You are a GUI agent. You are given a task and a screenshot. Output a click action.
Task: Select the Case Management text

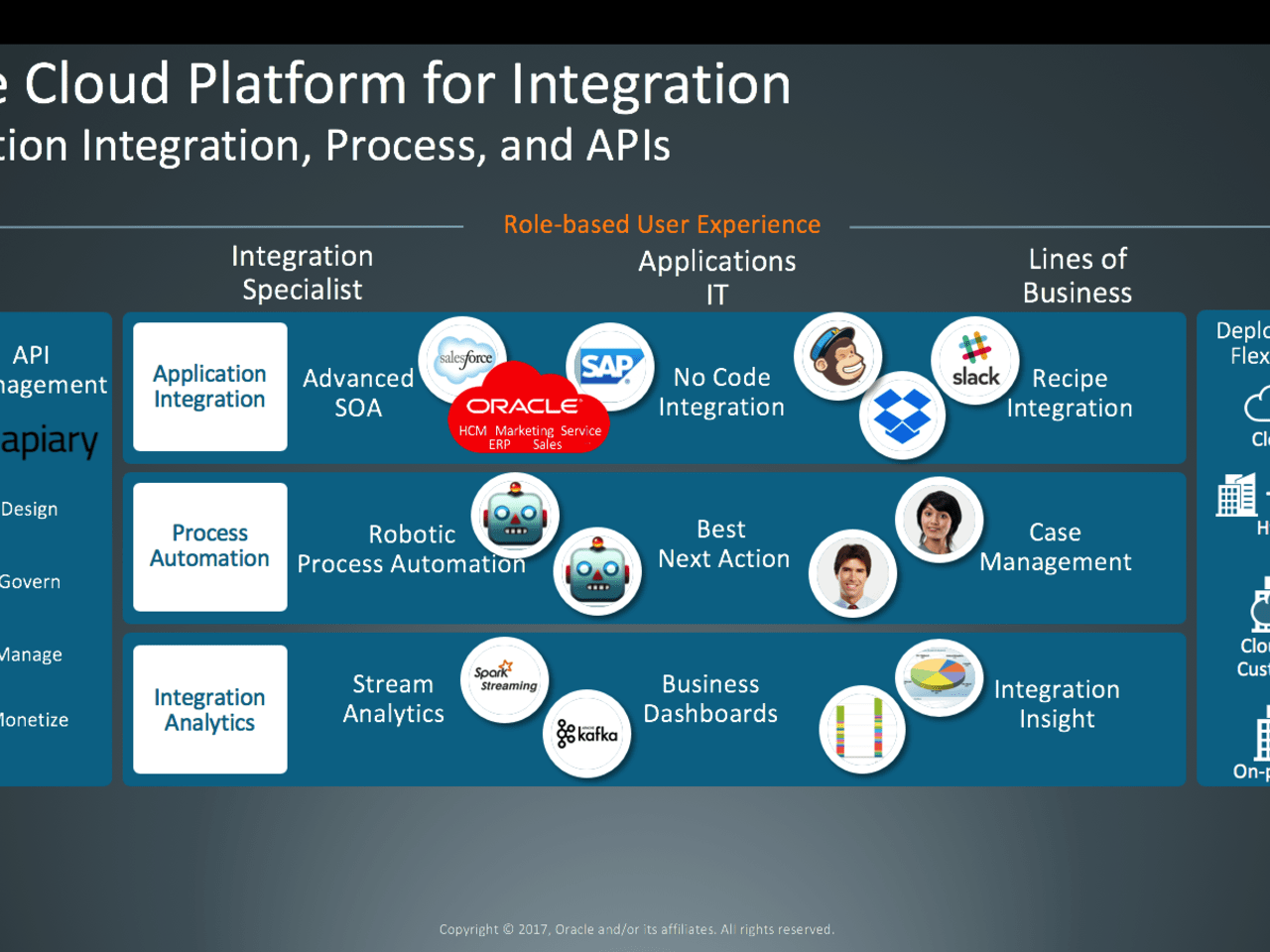pyautogui.click(x=1056, y=547)
